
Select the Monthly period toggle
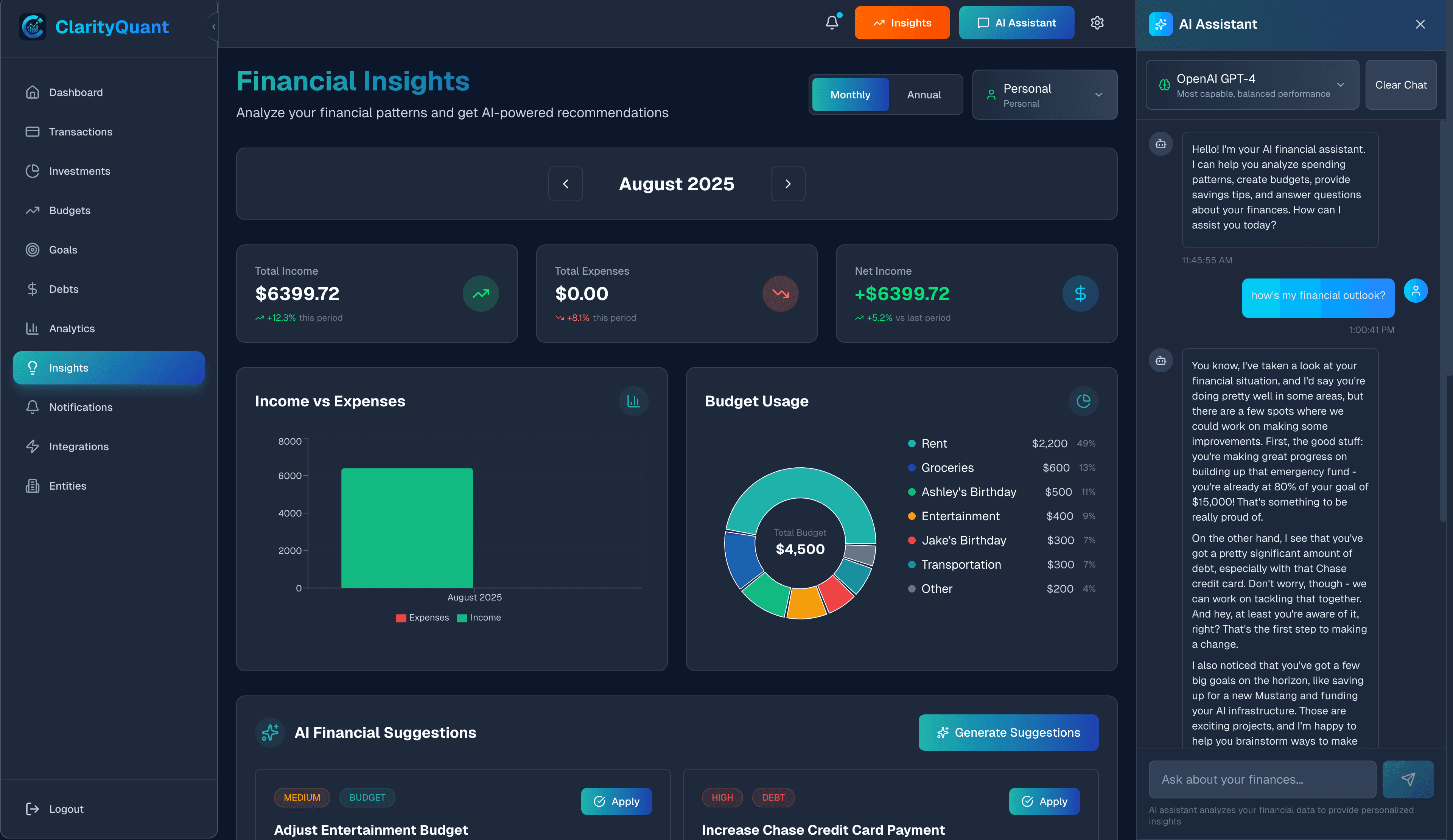[850, 95]
